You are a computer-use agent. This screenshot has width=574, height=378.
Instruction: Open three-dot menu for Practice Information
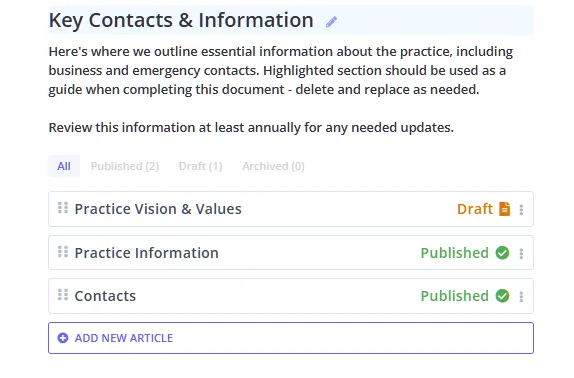click(x=521, y=254)
